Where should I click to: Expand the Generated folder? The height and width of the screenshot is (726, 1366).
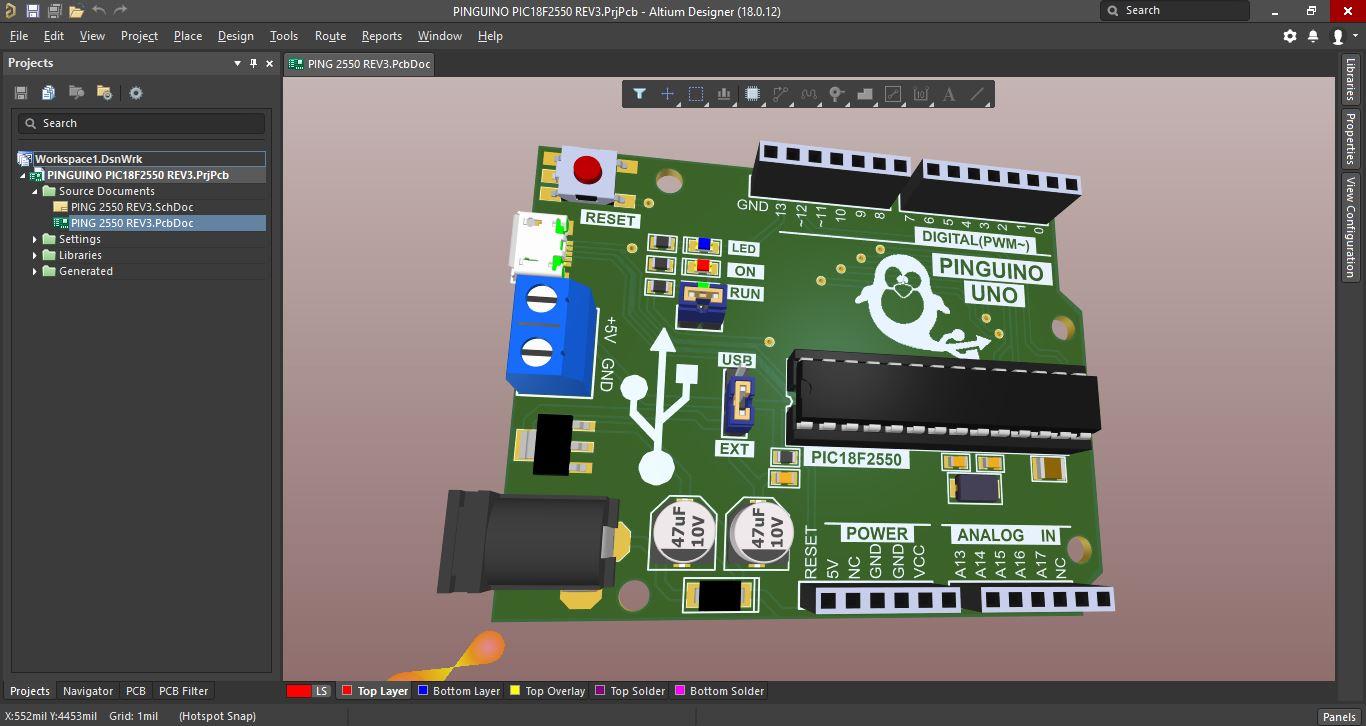tap(35, 271)
